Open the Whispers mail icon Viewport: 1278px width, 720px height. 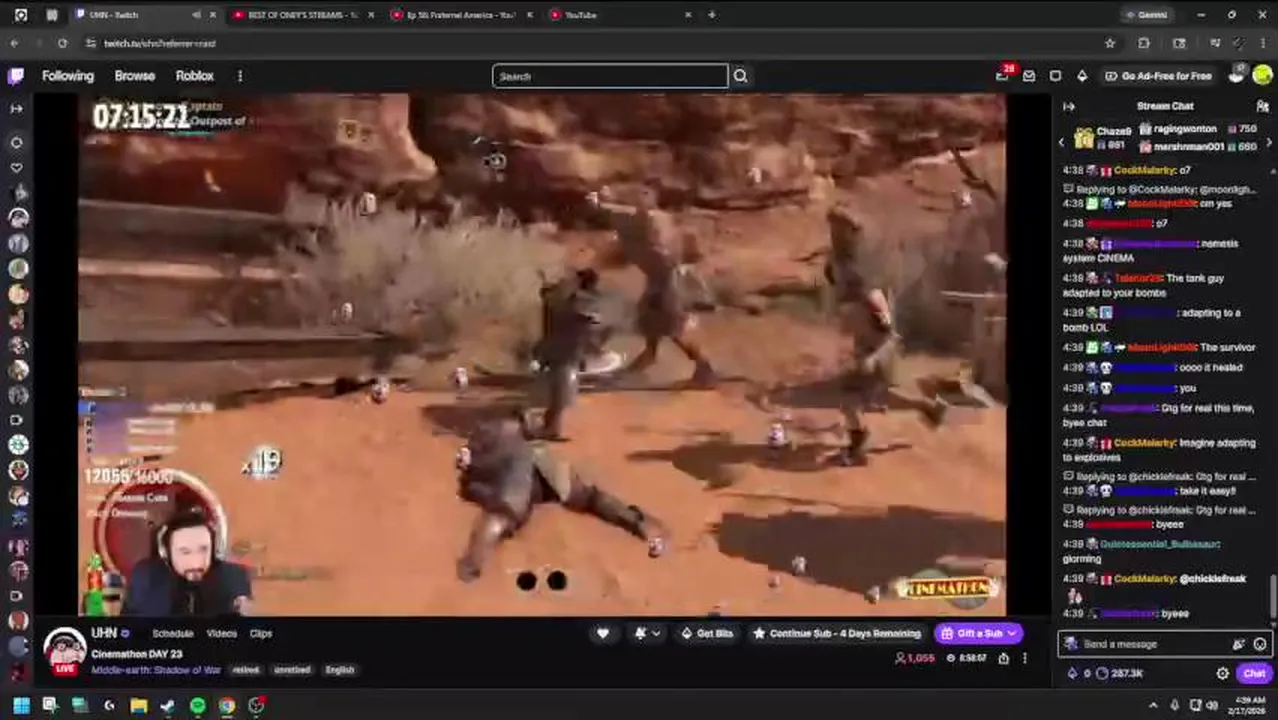pos(1029,76)
